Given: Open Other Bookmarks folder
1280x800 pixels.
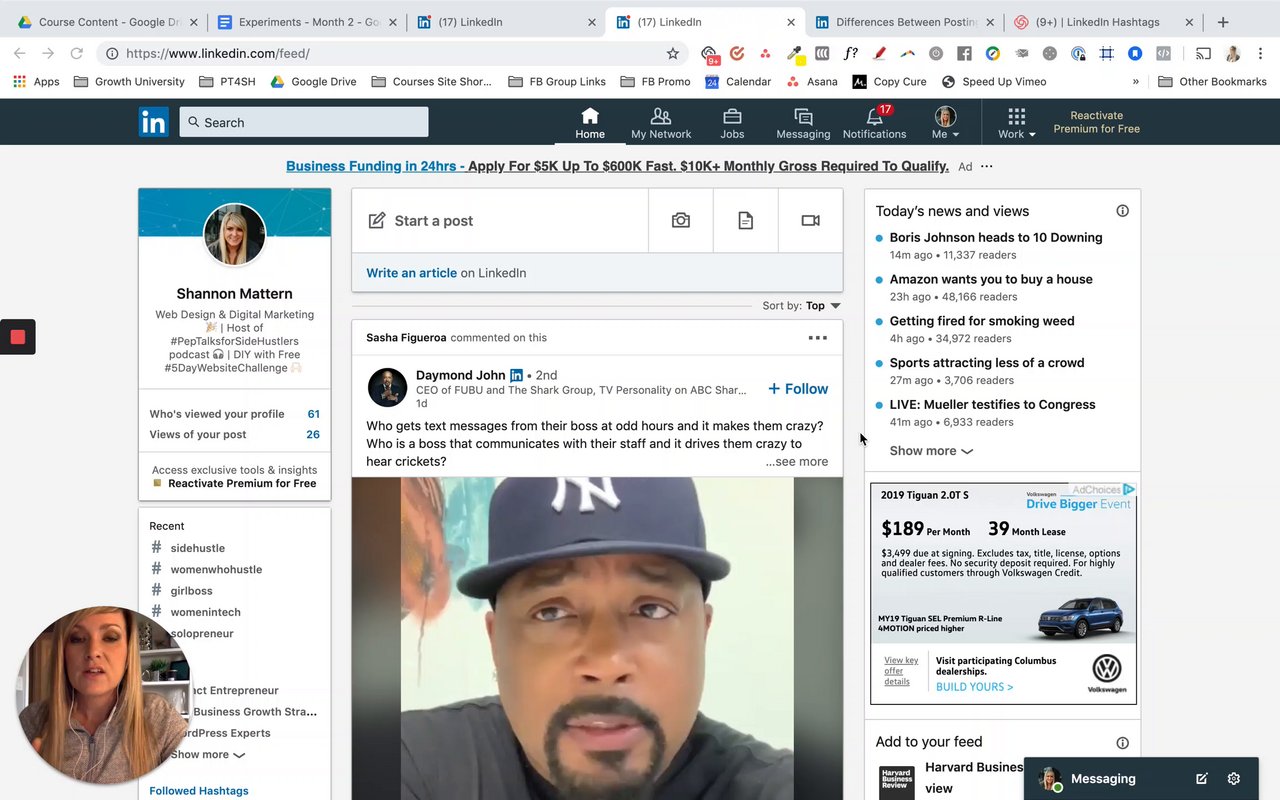Looking at the screenshot, I should [x=1212, y=82].
